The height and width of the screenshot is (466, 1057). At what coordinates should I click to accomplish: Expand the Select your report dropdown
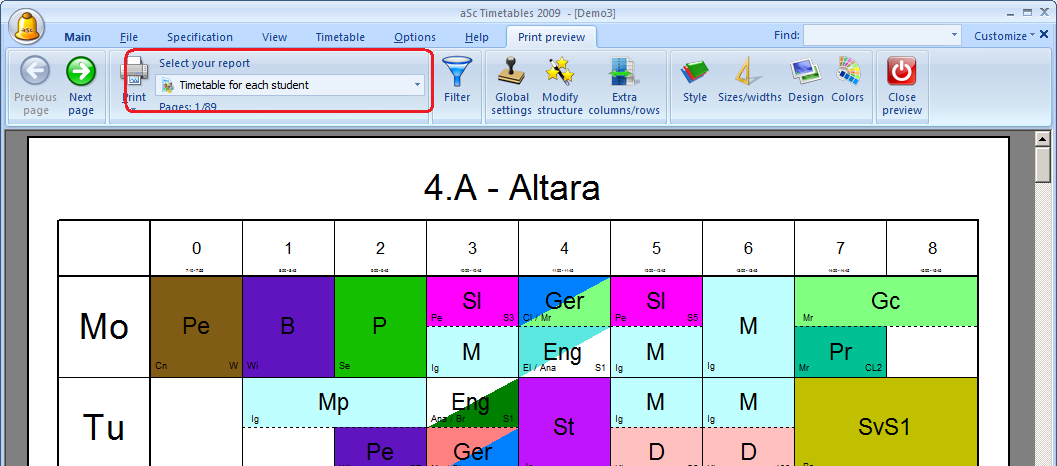pos(418,85)
